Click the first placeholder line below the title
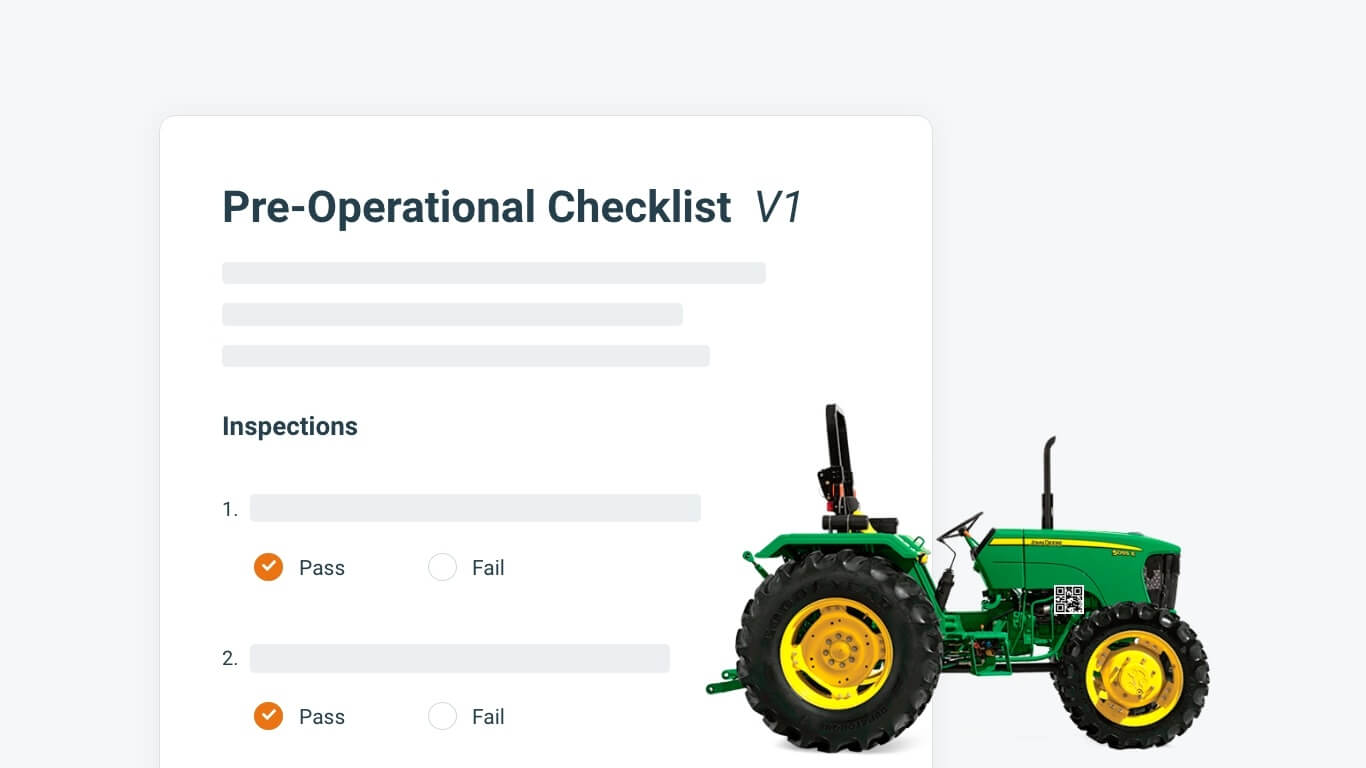 493,273
